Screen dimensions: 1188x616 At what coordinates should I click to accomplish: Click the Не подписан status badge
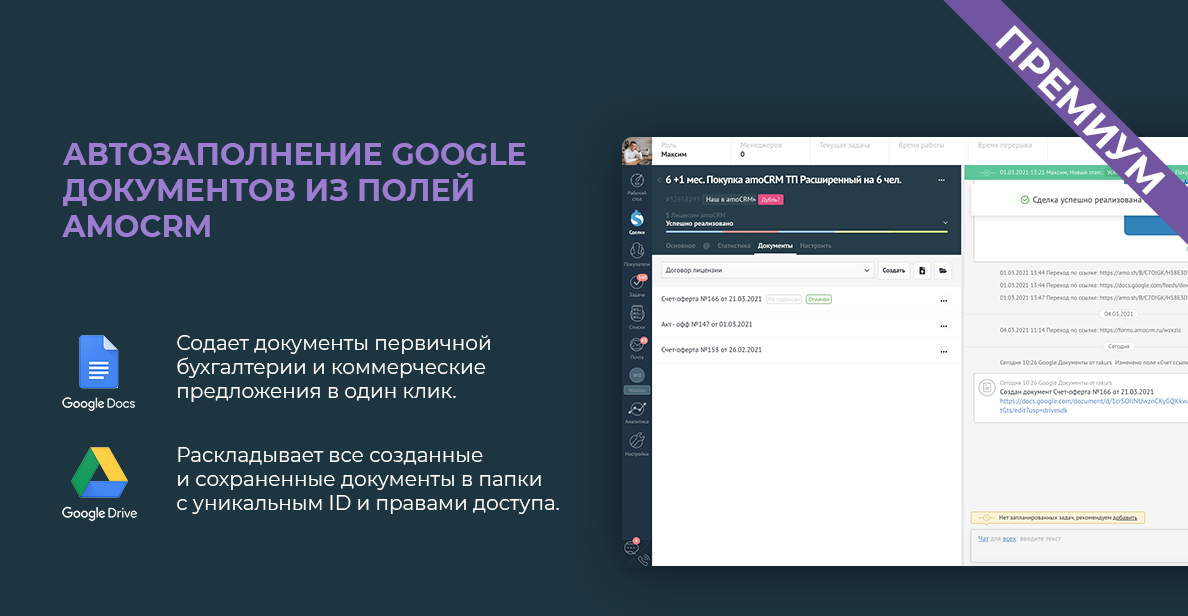(x=783, y=299)
